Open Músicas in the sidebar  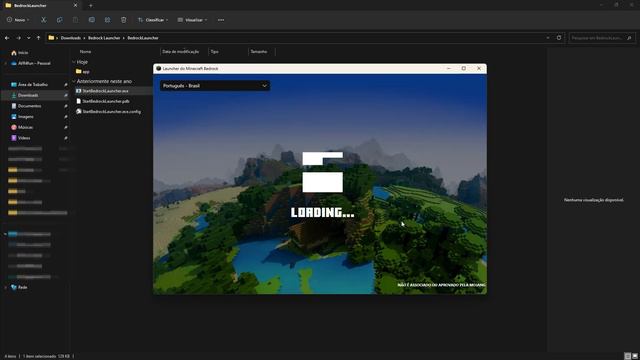[22, 127]
